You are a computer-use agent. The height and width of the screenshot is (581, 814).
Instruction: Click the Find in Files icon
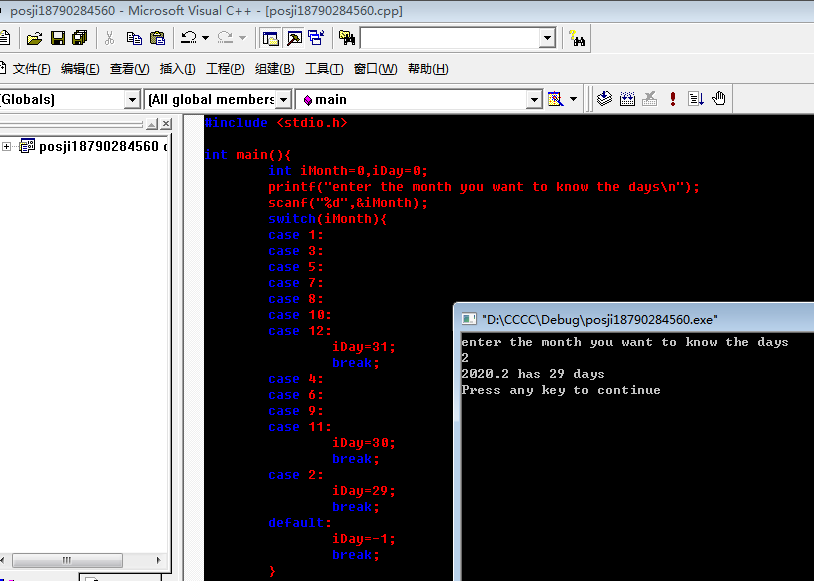pyautogui.click(x=347, y=38)
